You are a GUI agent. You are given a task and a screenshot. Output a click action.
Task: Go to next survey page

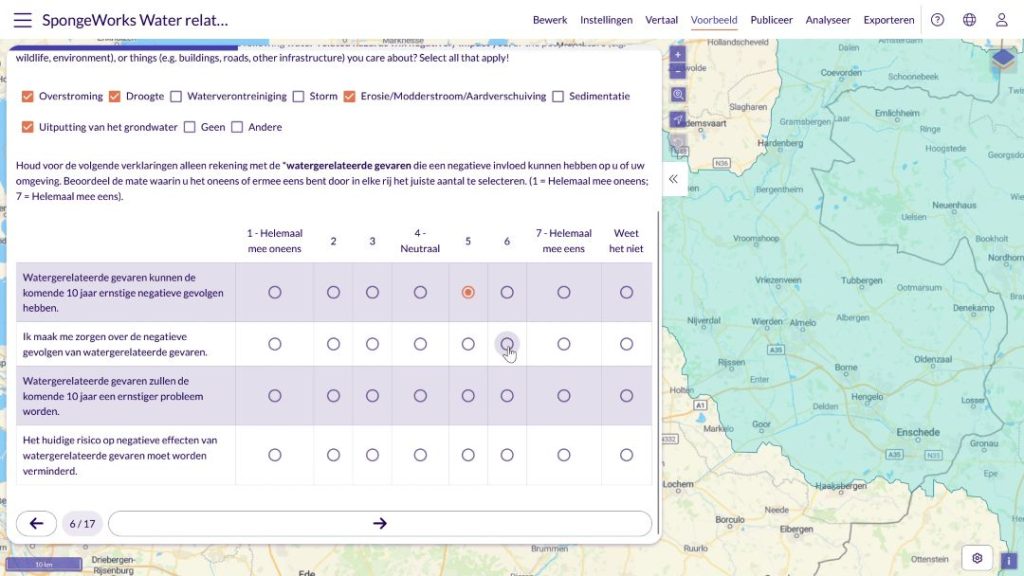click(x=380, y=523)
